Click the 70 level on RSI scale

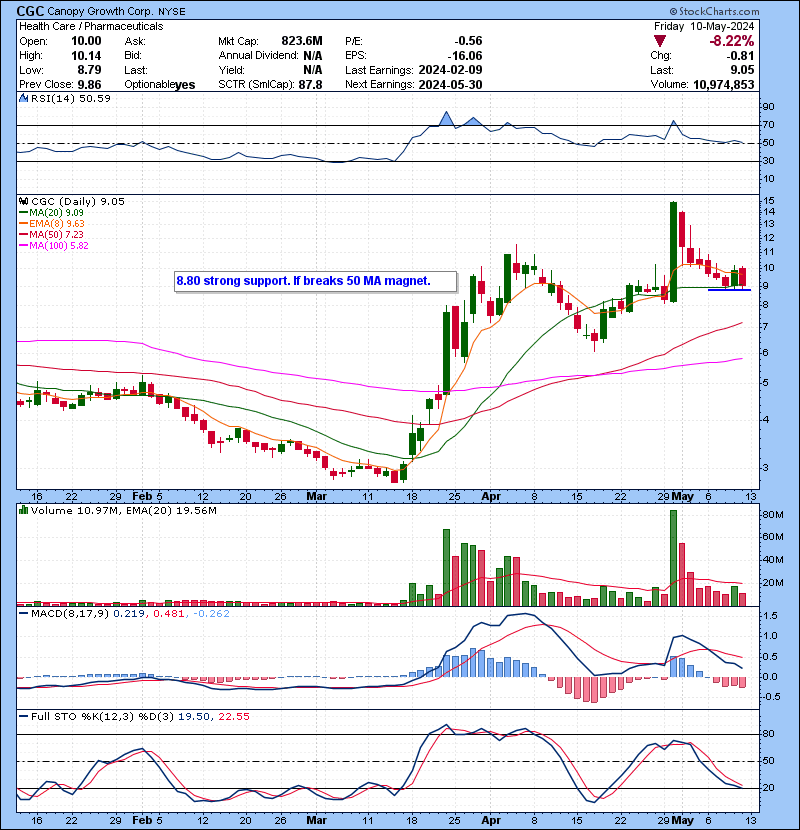(x=768, y=125)
